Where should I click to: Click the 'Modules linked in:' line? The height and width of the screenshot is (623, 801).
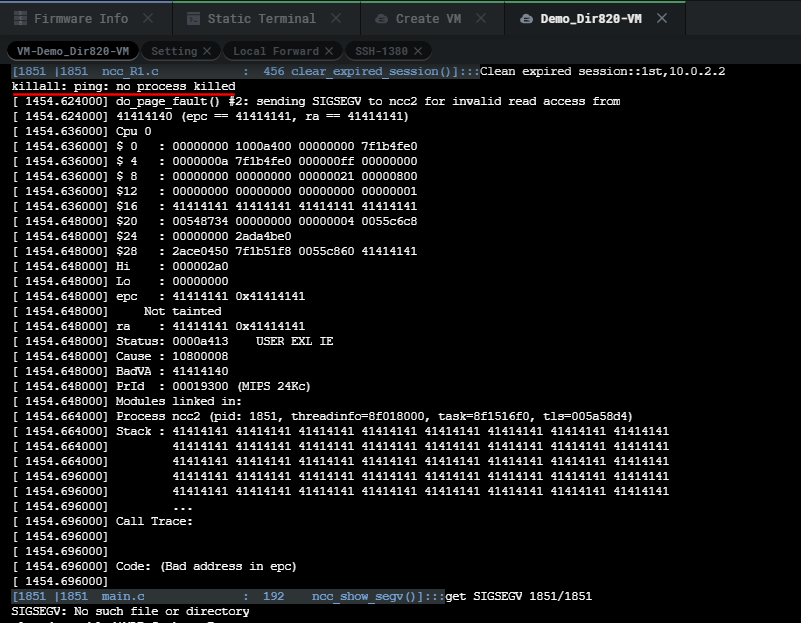click(127, 401)
